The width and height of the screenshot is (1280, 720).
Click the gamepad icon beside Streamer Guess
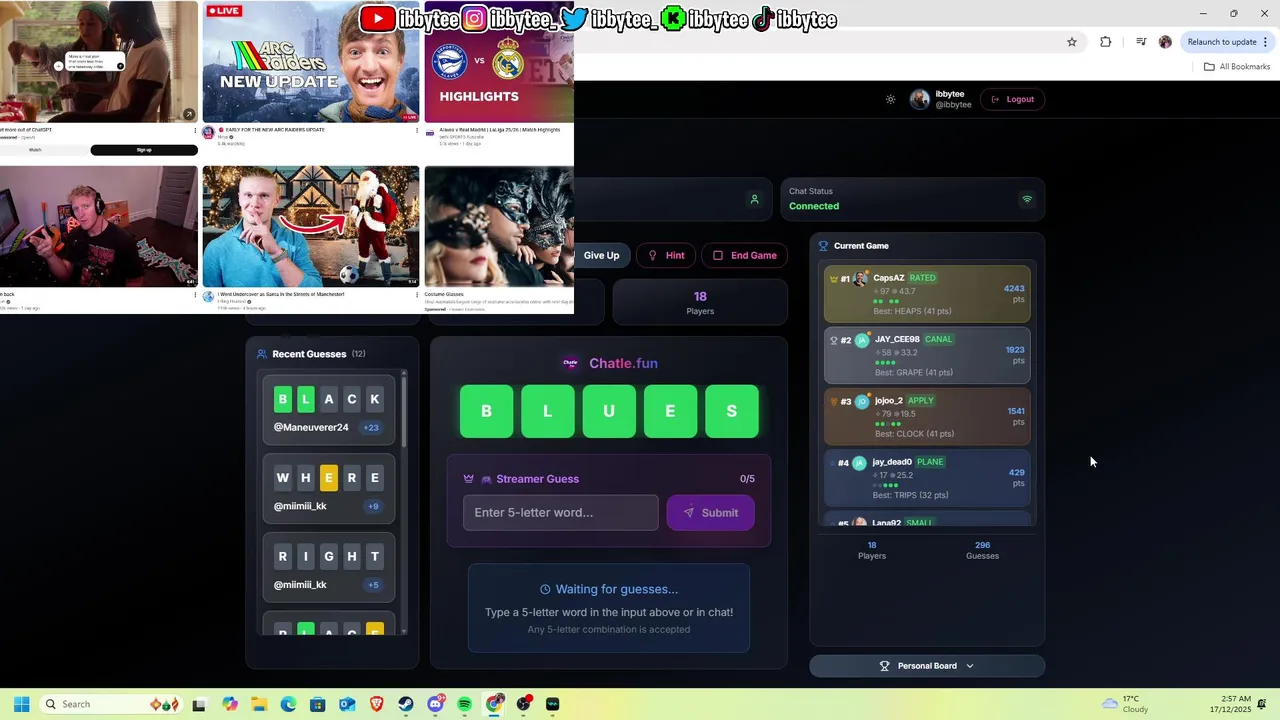486,479
